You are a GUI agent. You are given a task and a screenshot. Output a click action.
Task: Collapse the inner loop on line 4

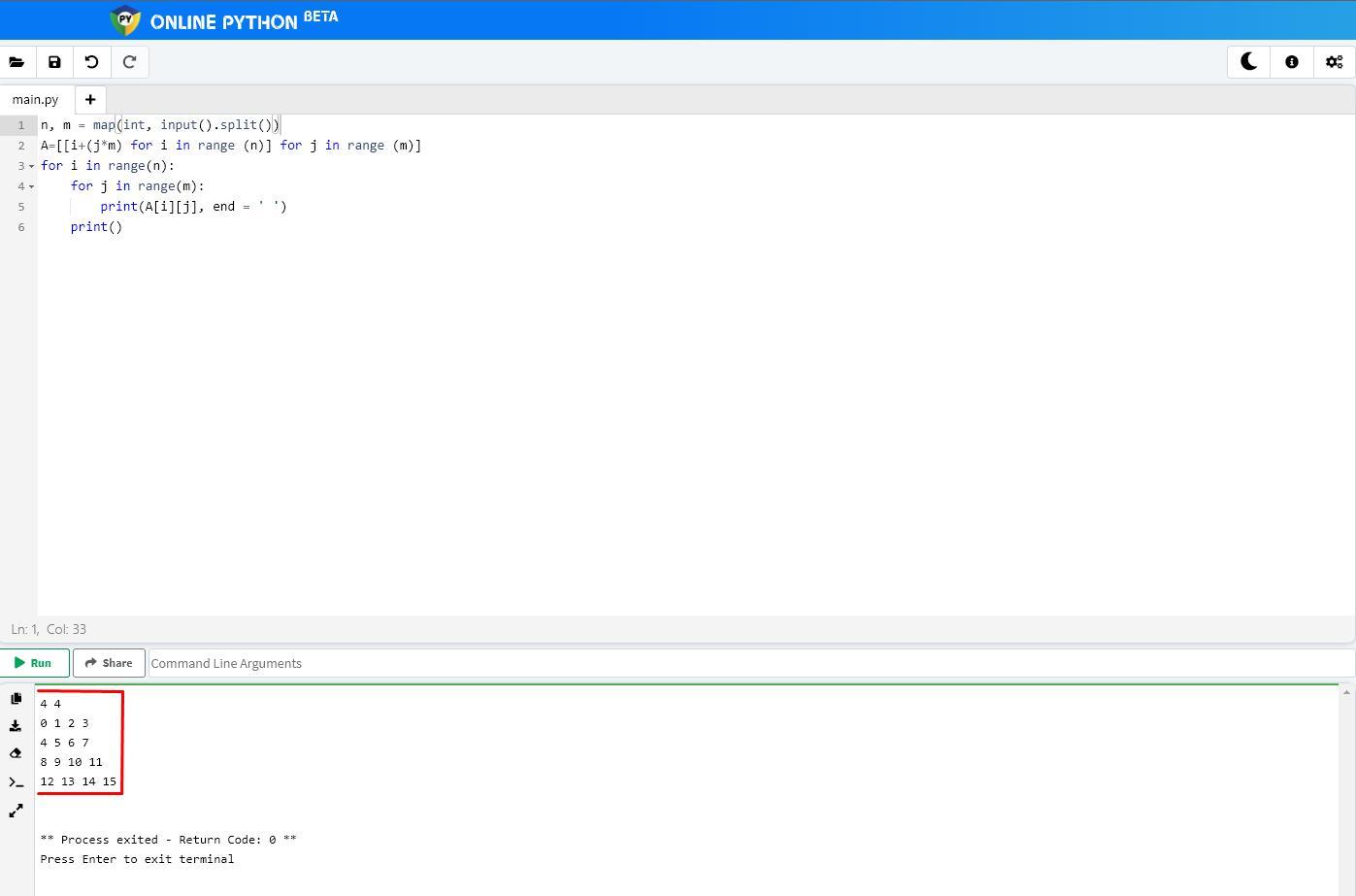[31, 186]
